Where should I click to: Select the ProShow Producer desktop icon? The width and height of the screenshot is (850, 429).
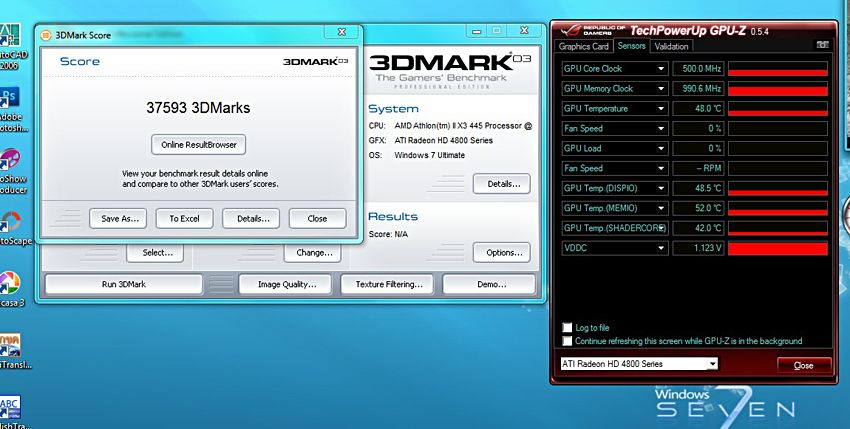[x=11, y=171]
